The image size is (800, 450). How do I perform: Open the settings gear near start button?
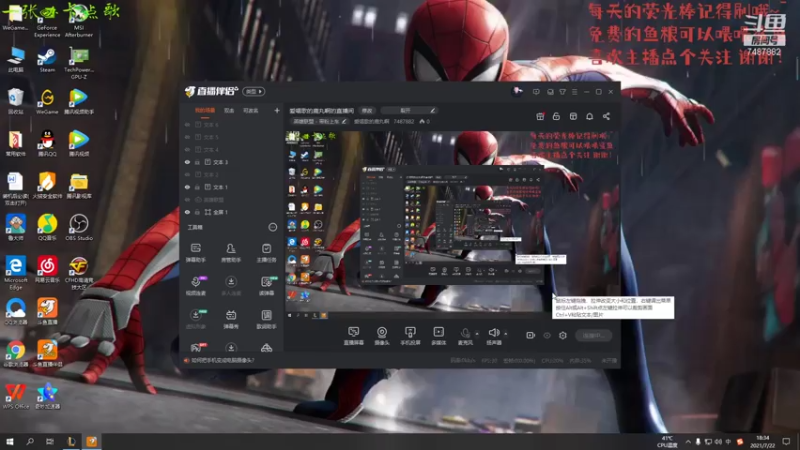click(563, 335)
